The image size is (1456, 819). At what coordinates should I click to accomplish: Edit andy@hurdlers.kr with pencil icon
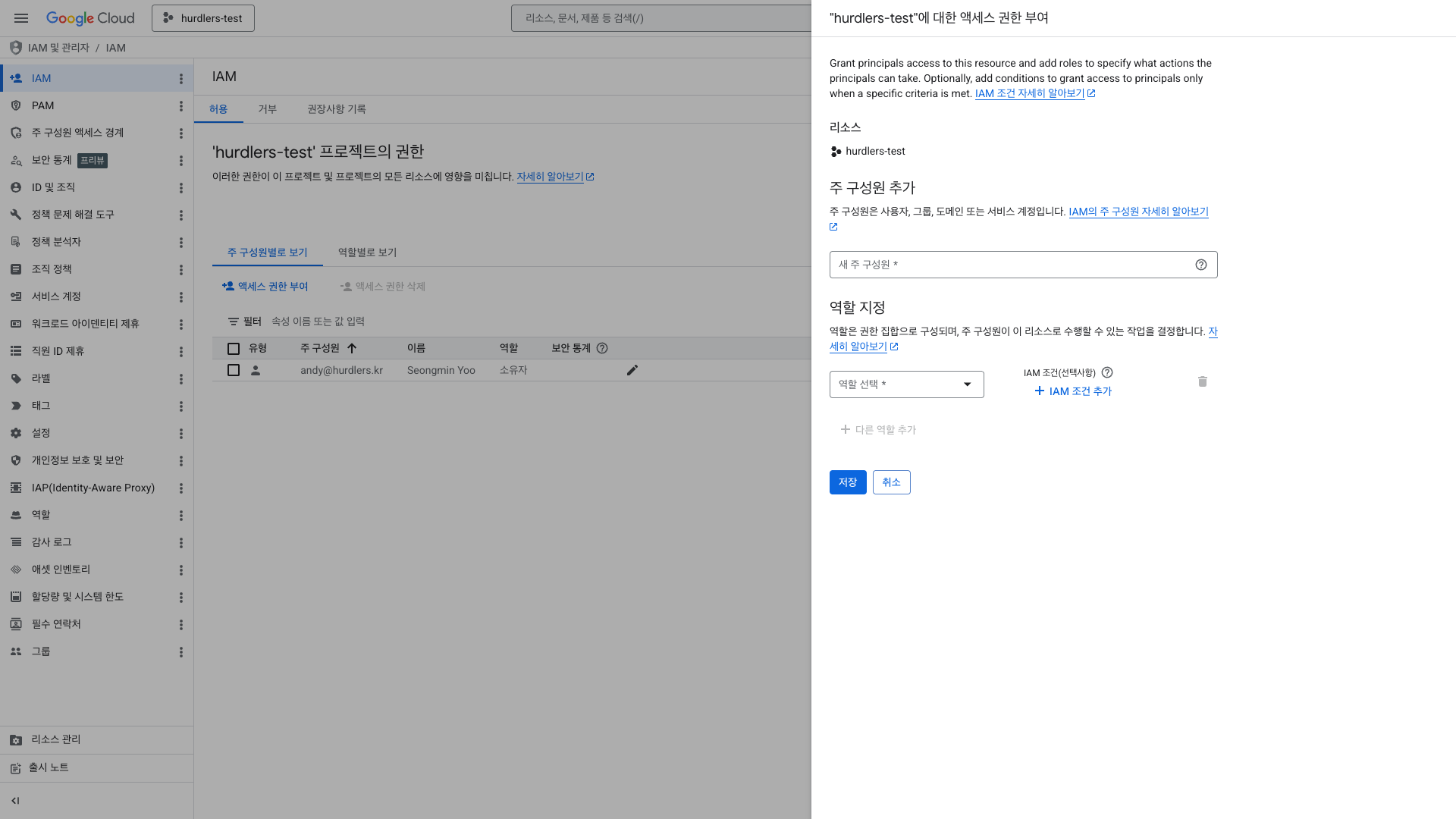tap(632, 371)
